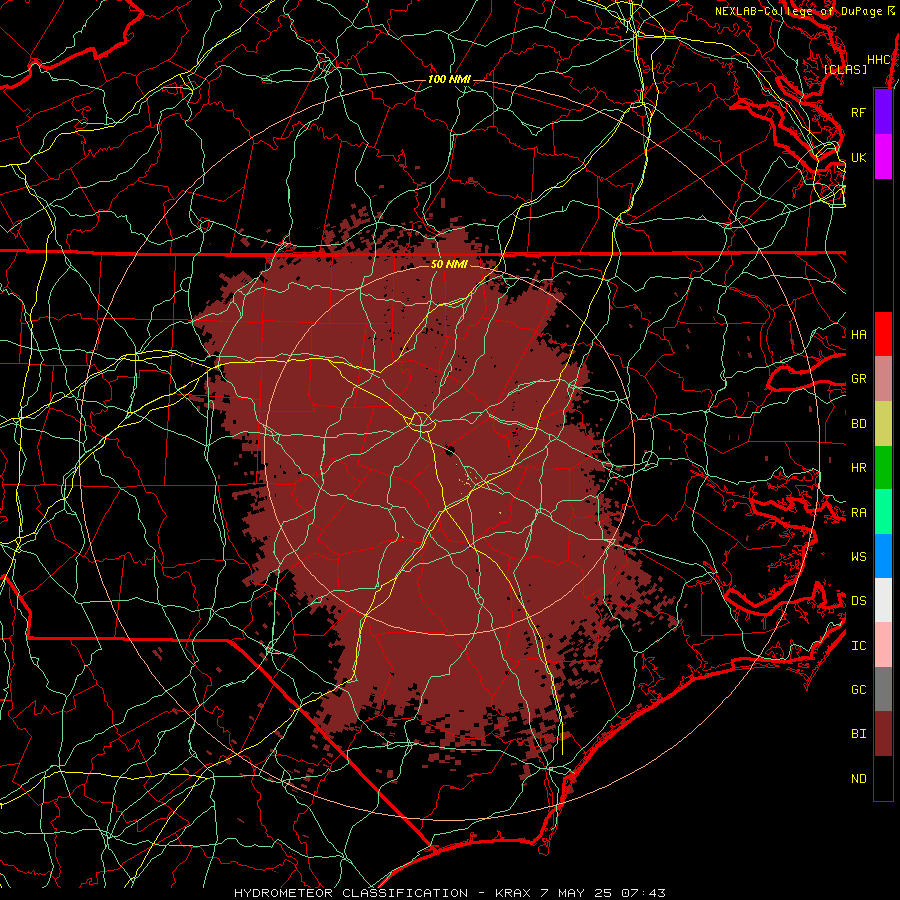
Task: Click the DS white legend color swatch
Action: pyautogui.click(x=883, y=600)
